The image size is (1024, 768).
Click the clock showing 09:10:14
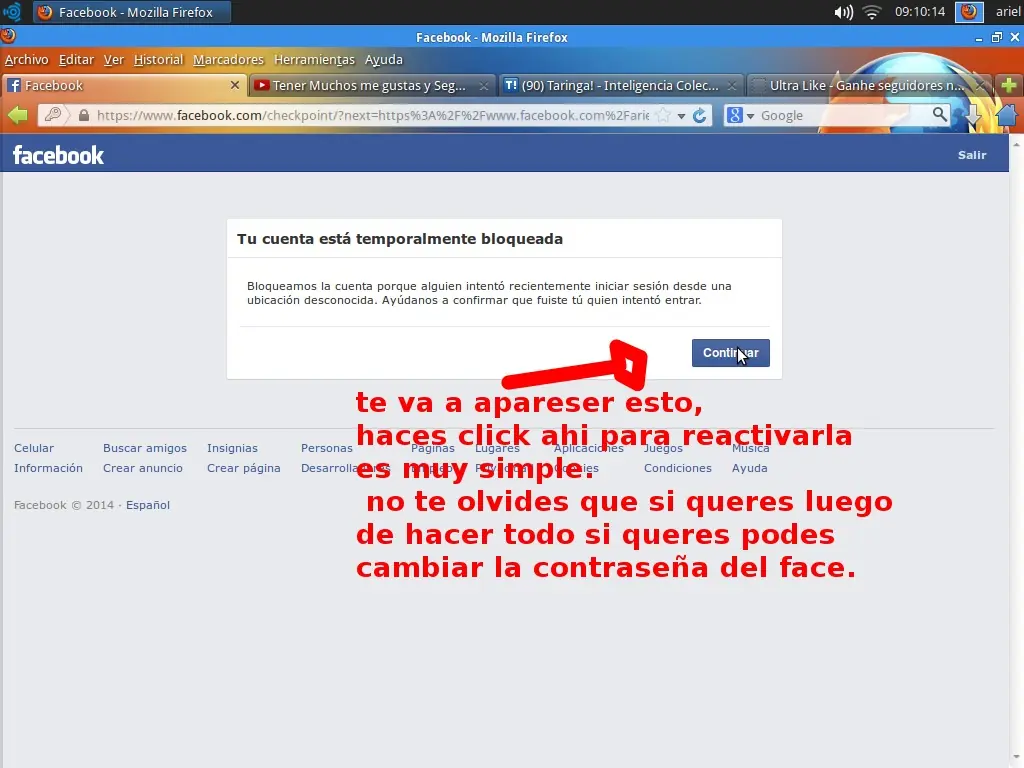pyautogui.click(x=920, y=12)
